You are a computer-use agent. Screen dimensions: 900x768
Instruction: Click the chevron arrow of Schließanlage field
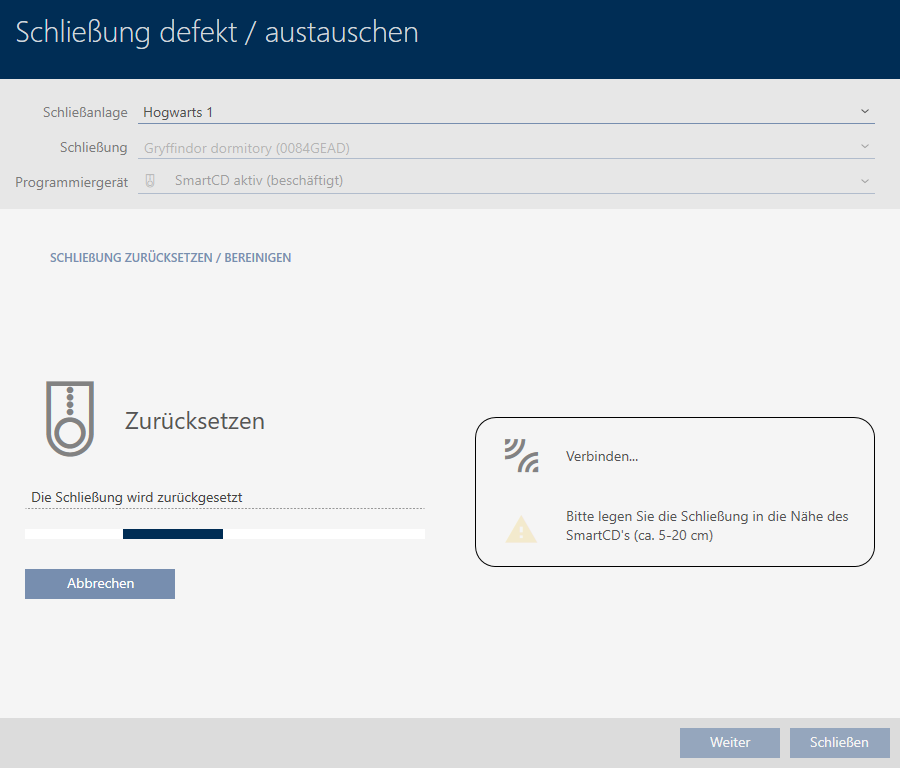click(865, 111)
